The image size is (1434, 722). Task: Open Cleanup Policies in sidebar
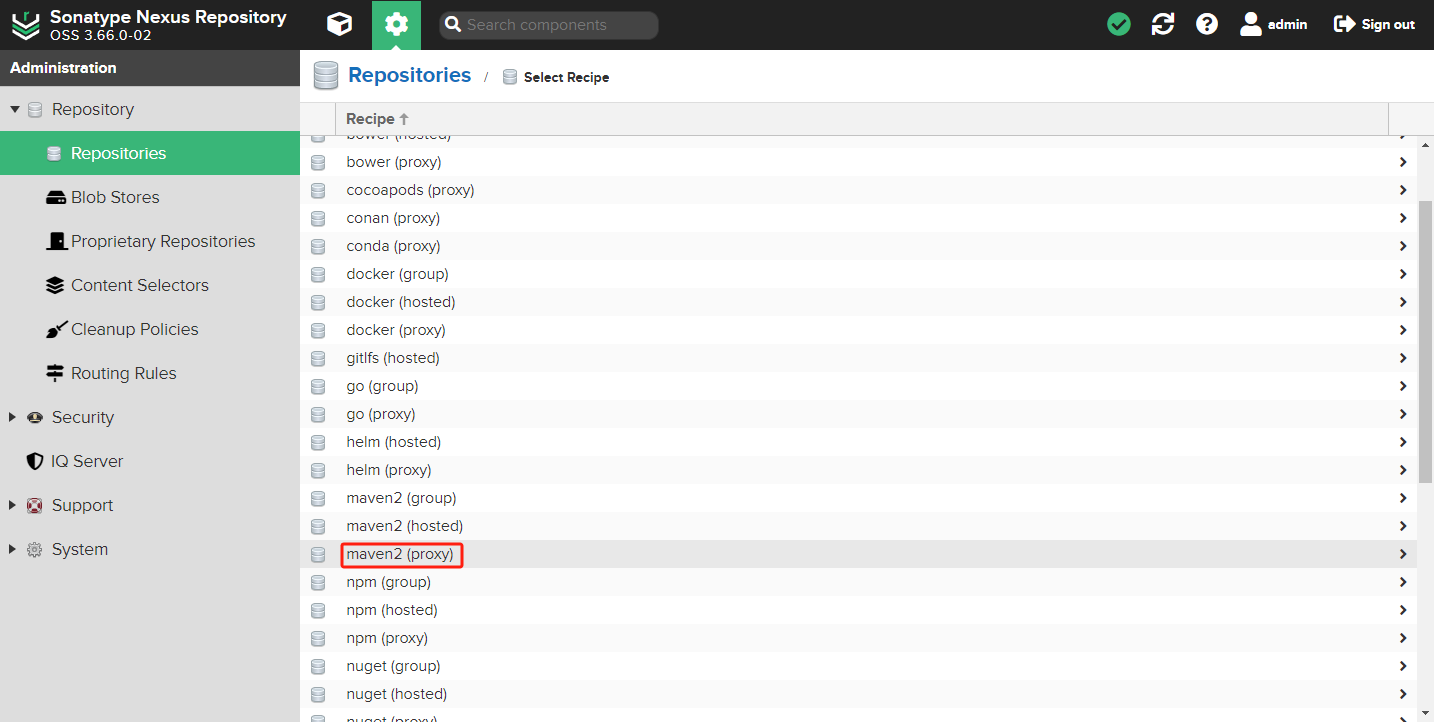[150, 329]
